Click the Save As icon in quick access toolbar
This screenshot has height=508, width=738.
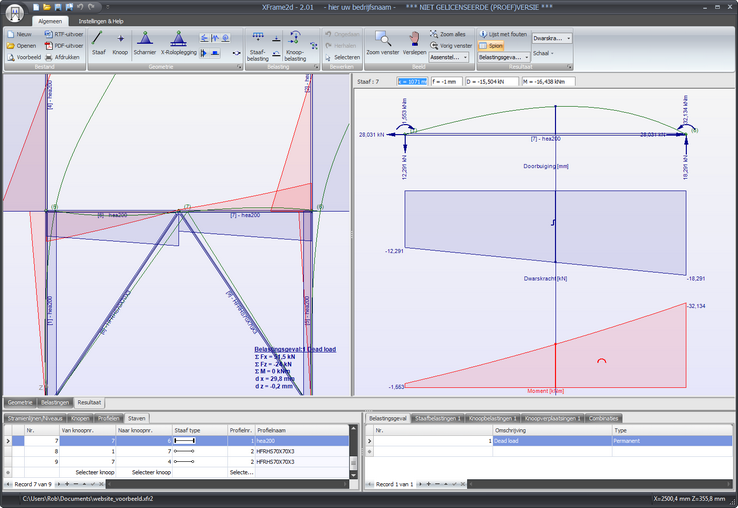coord(69,7)
